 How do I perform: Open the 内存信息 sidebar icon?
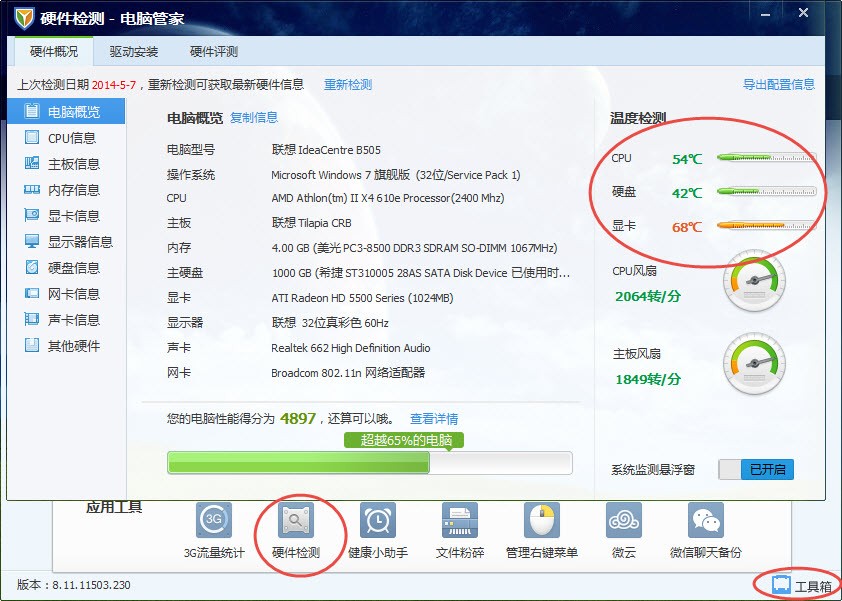tap(32, 190)
